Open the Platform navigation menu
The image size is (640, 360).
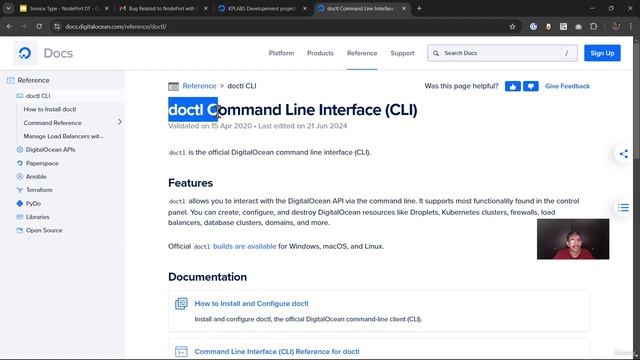281,53
